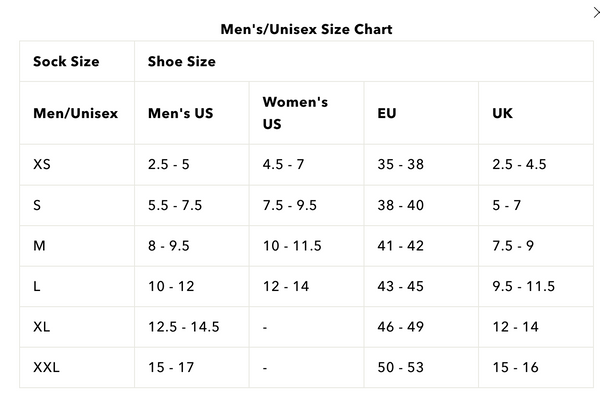Click the Men's/Unisex Size Chart title
This screenshot has width=600, height=406.
[x=306, y=29]
